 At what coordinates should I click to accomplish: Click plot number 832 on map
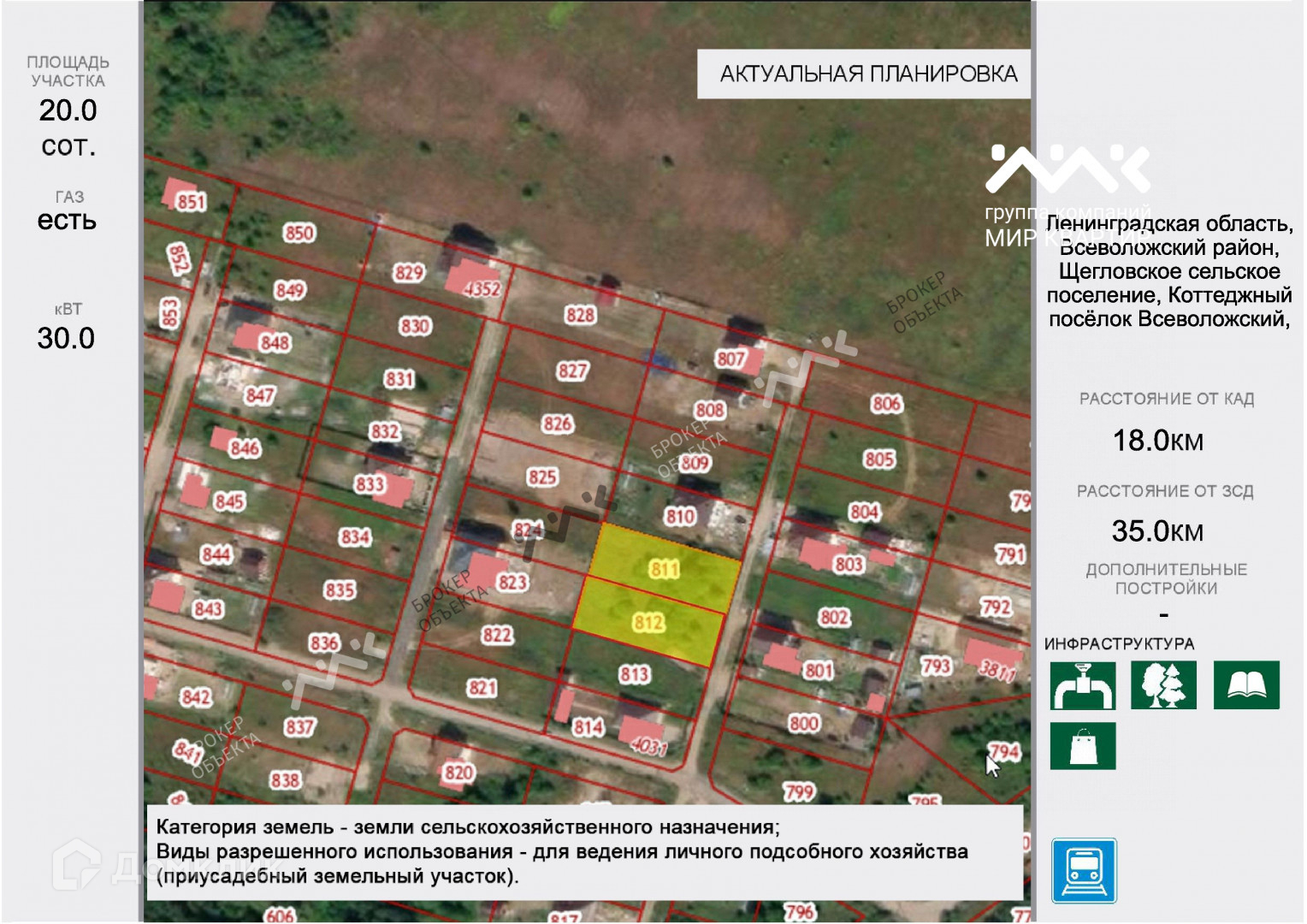click(x=385, y=431)
